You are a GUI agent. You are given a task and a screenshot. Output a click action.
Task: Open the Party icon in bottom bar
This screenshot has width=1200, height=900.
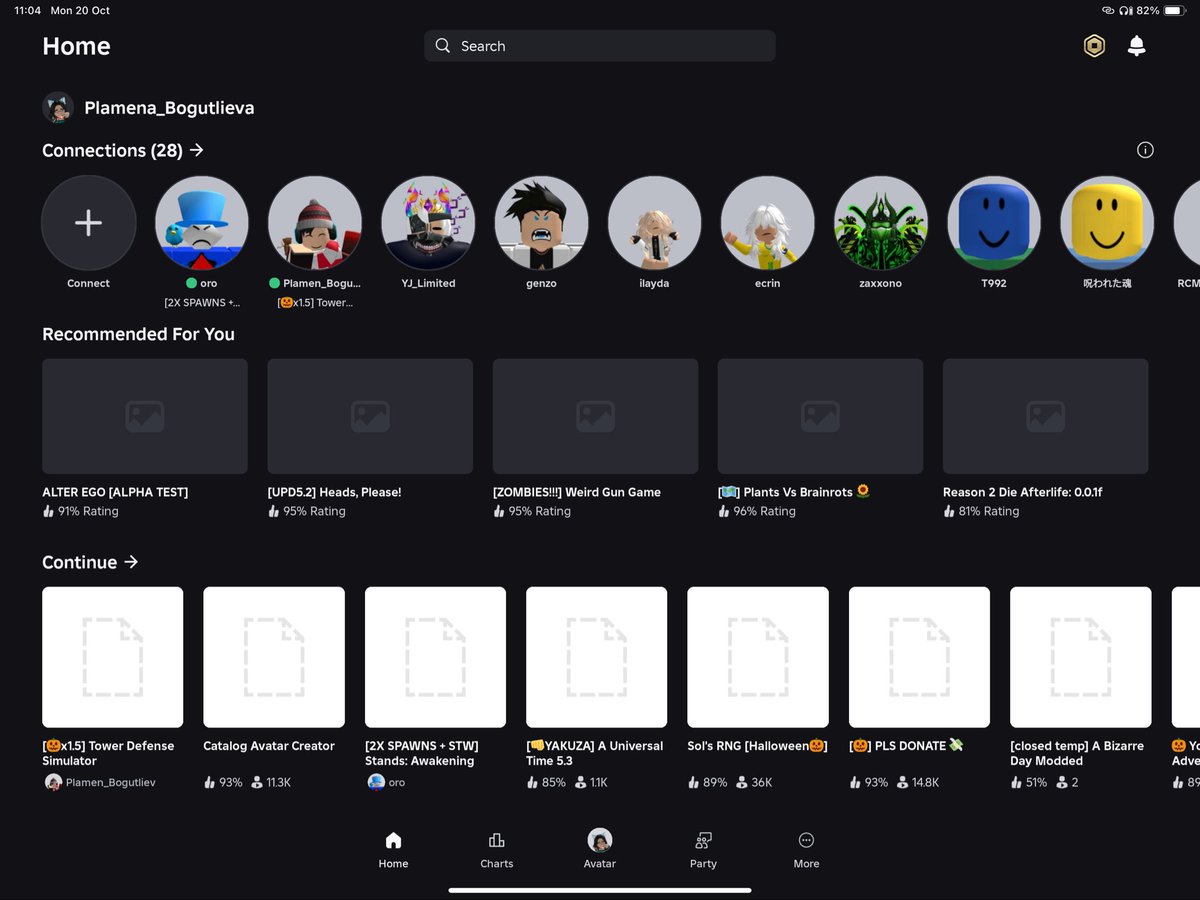703,840
